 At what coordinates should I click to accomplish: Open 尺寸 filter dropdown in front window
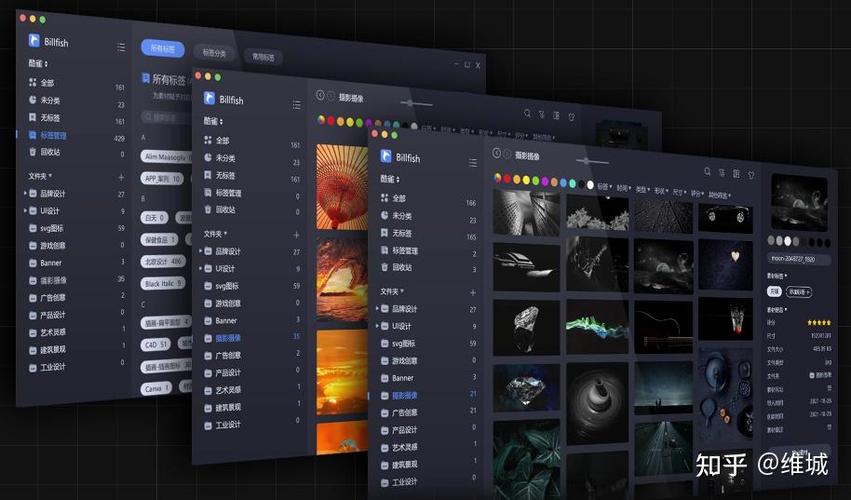pos(679,192)
